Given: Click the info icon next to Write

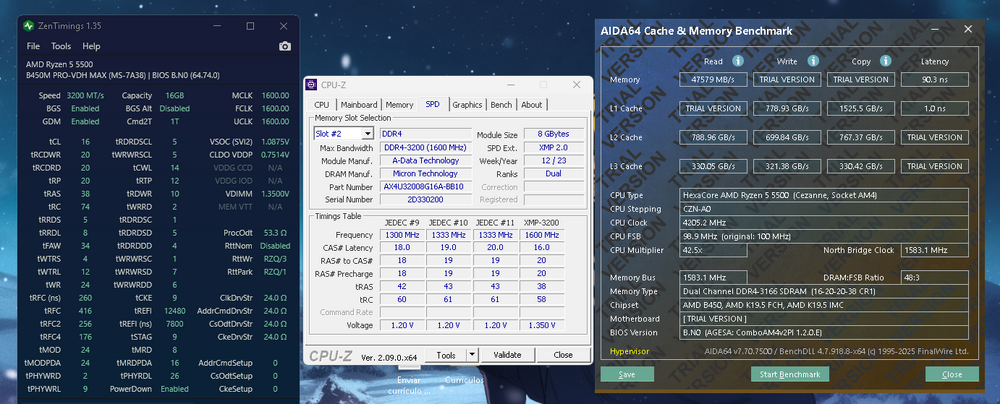Looking at the screenshot, I should click(x=813, y=61).
